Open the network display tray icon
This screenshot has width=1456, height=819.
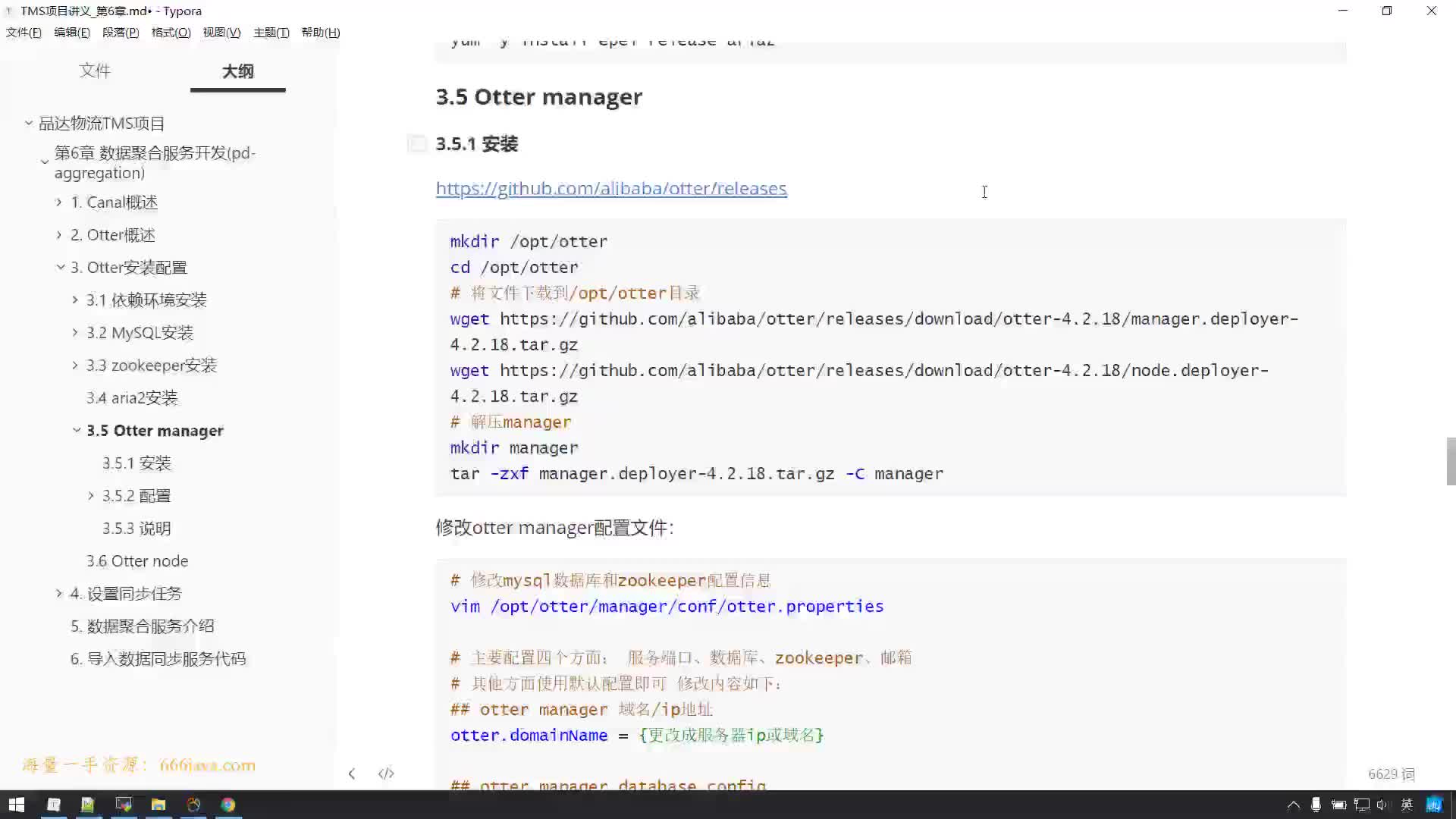[1362, 805]
